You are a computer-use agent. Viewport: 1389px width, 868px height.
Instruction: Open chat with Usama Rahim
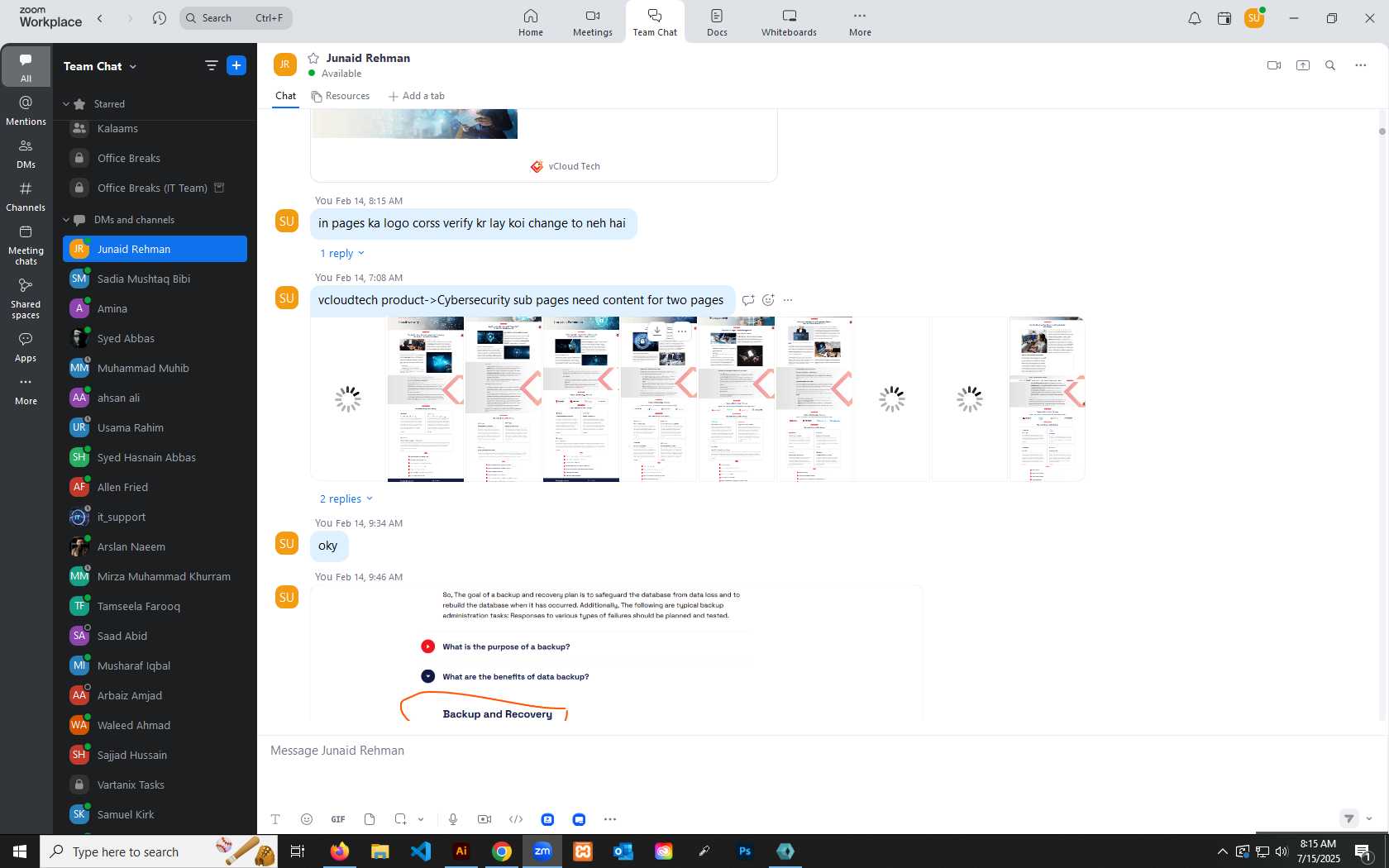[155, 427]
